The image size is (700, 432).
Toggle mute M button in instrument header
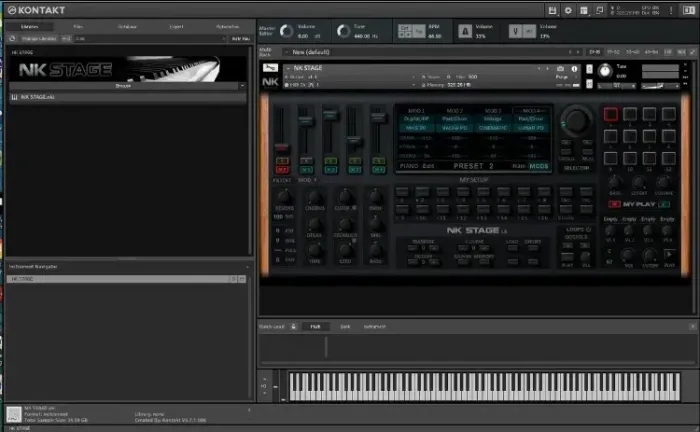click(589, 83)
